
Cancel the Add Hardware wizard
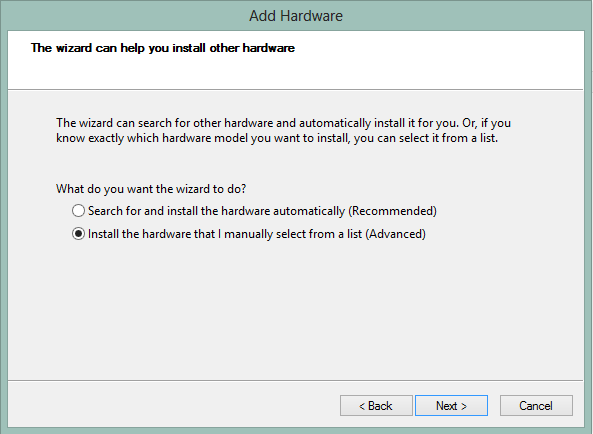(536, 406)
